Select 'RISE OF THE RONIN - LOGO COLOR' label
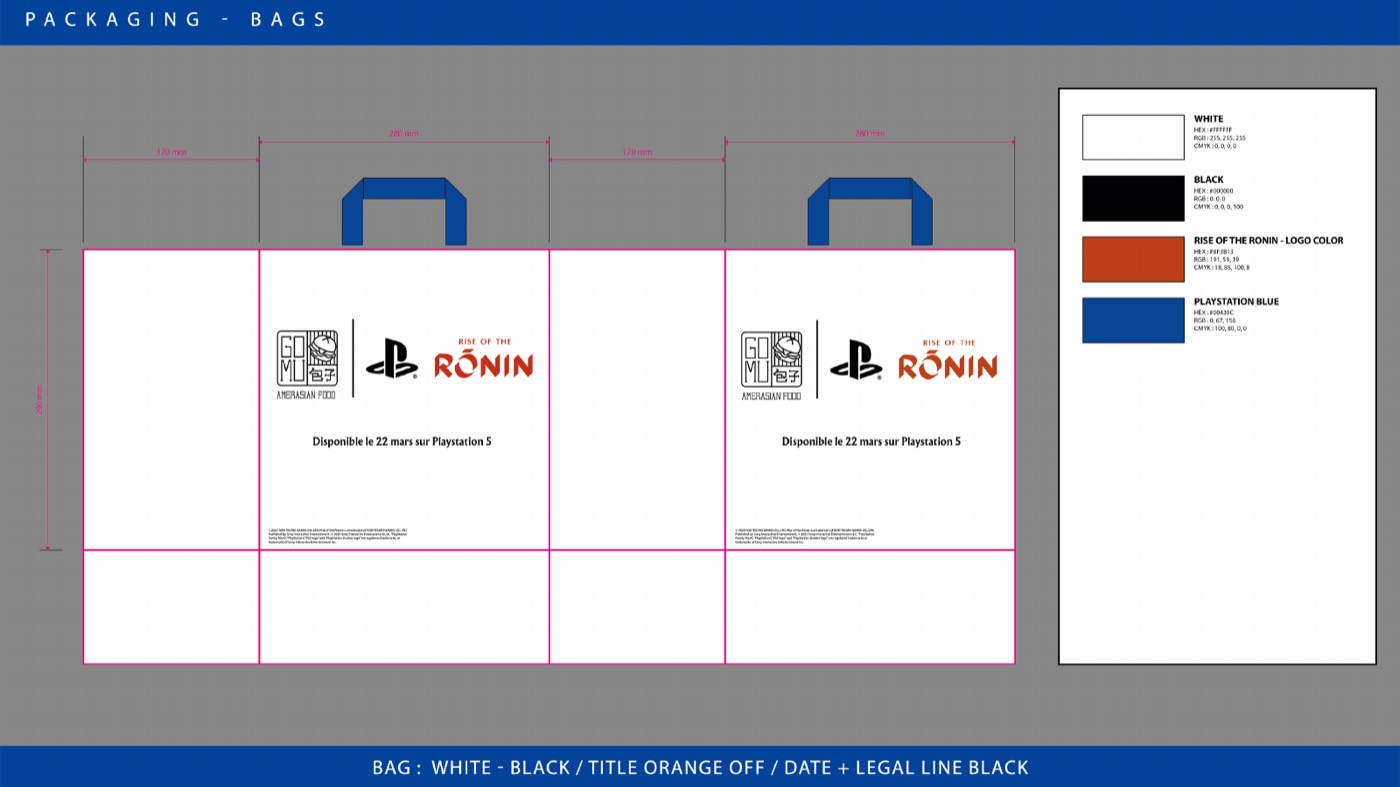Image resolution: width=1400 pixels, height=787 pixels. click(x=1269, y=241)
